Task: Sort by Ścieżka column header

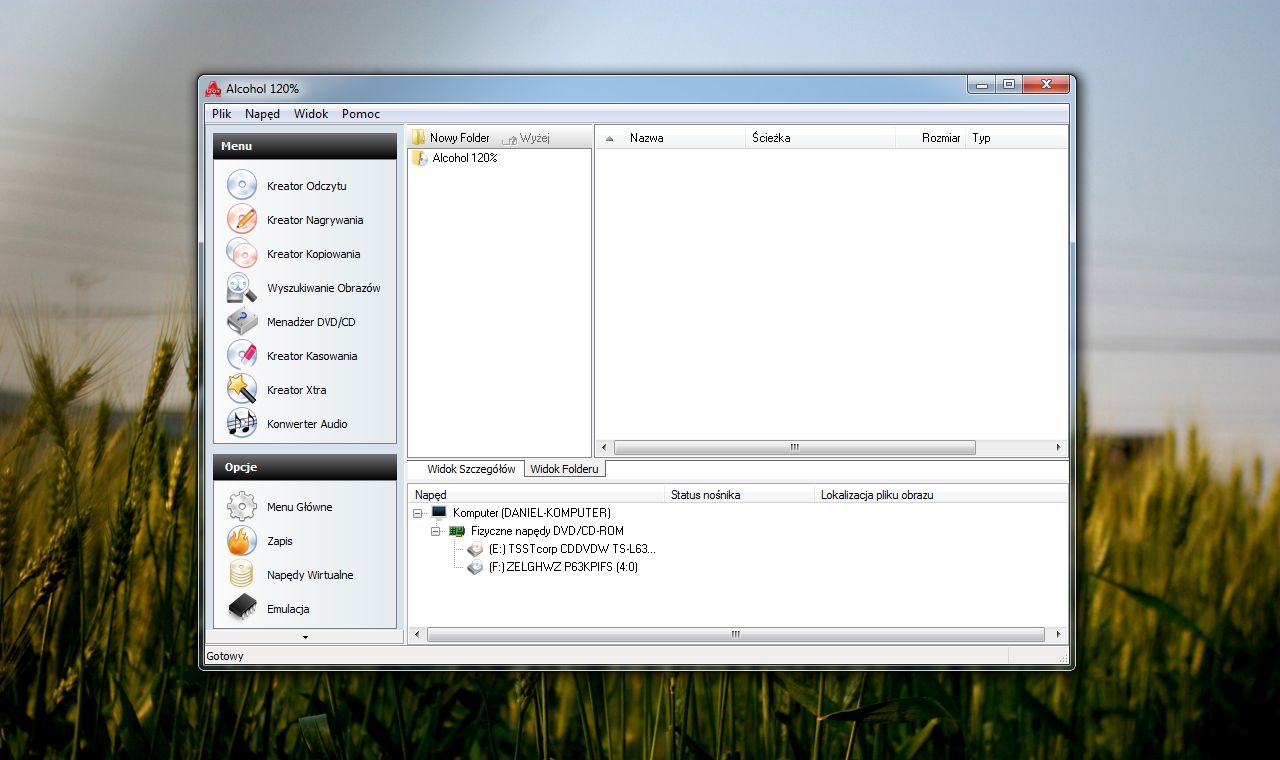Action: (820, 138)
